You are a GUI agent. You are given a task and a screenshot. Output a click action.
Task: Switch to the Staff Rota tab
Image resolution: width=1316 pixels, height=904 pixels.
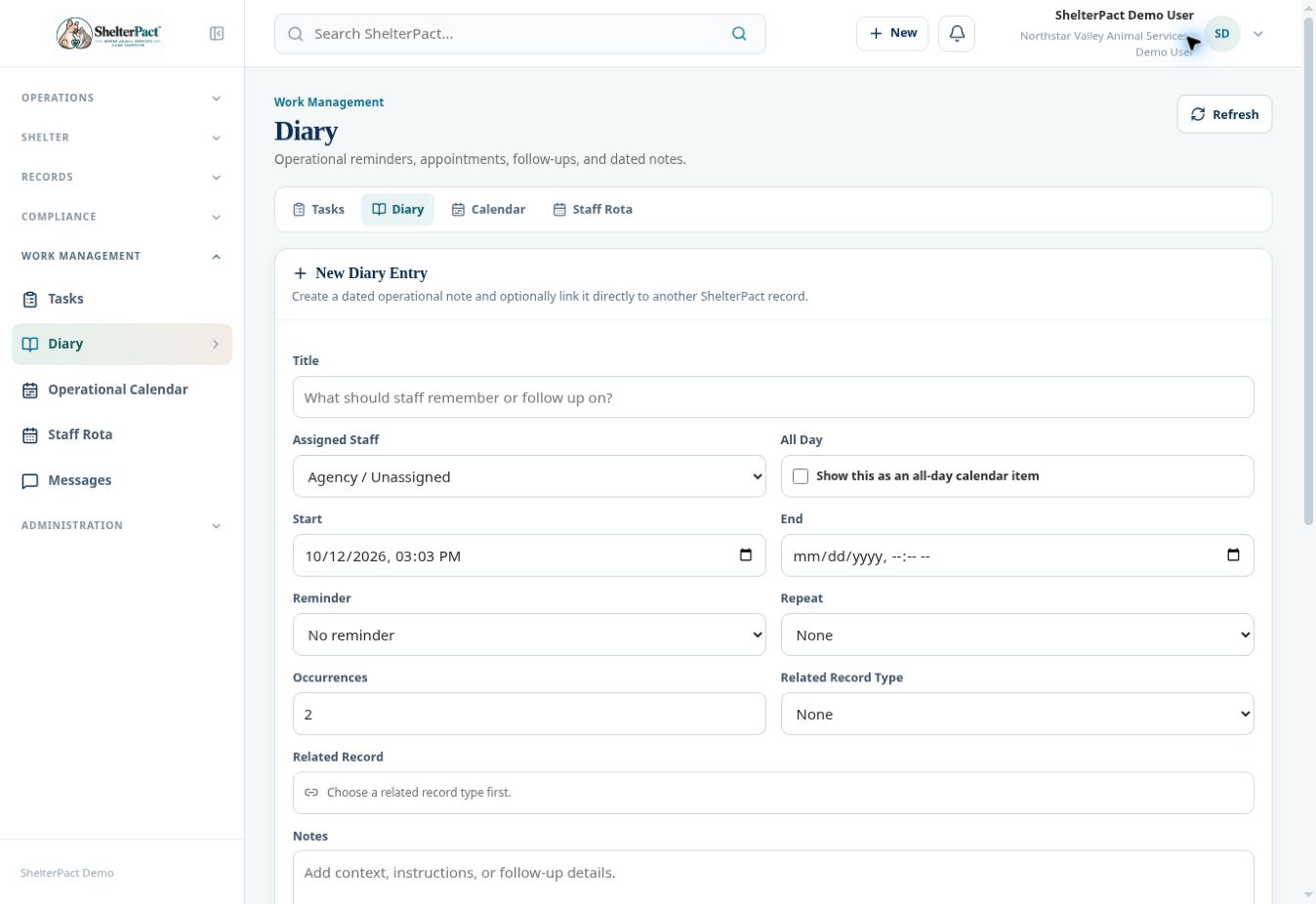click(593, 209)
